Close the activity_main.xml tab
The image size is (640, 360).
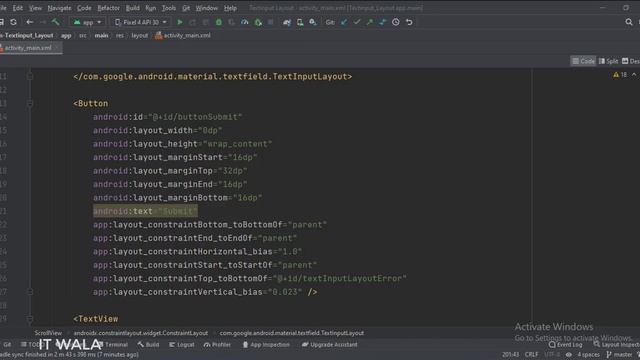57,48
